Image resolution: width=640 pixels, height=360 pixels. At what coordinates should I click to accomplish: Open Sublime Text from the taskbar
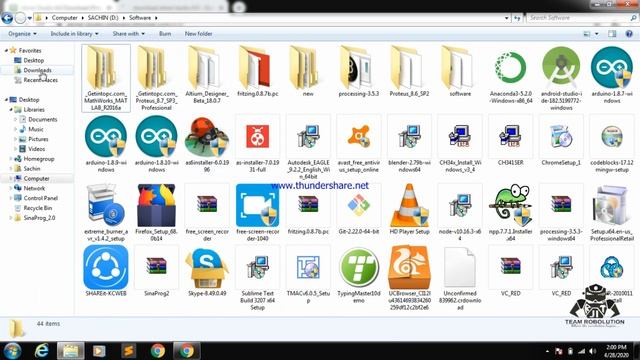point(129,351)
